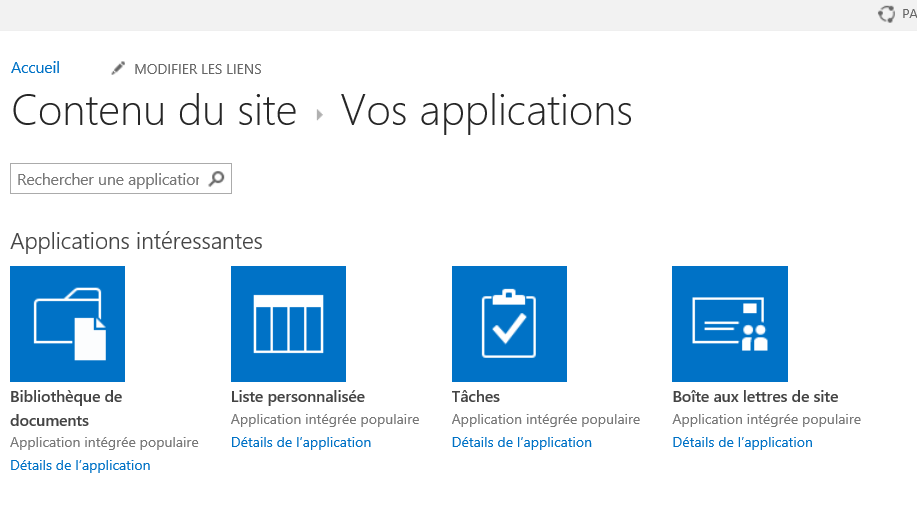Image resolution: width=918 pixels, height=506 pixels.
Task: Open the Accueil navigation link
Action: [x=36, y=68]
